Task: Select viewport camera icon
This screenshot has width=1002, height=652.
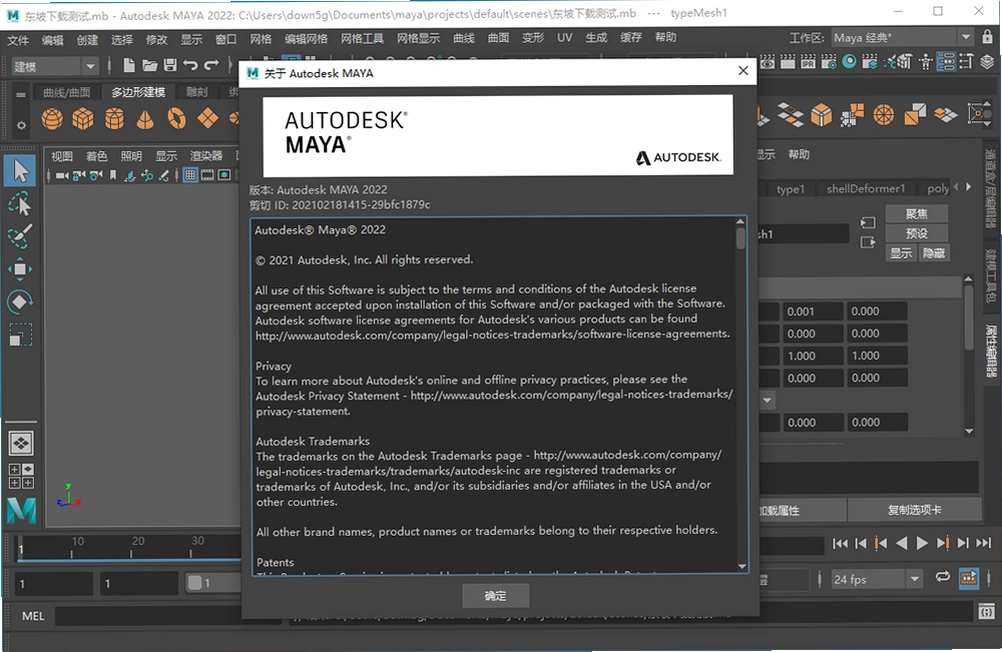Action: pyautogui.click(x=61, y=175)
